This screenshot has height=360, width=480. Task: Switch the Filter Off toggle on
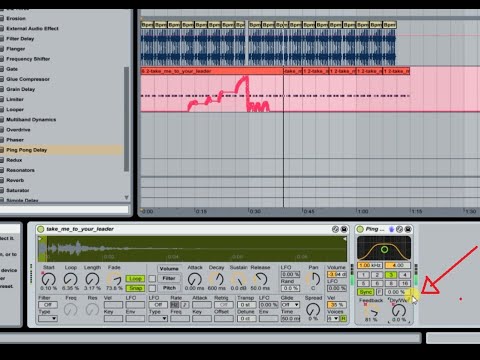48,305
